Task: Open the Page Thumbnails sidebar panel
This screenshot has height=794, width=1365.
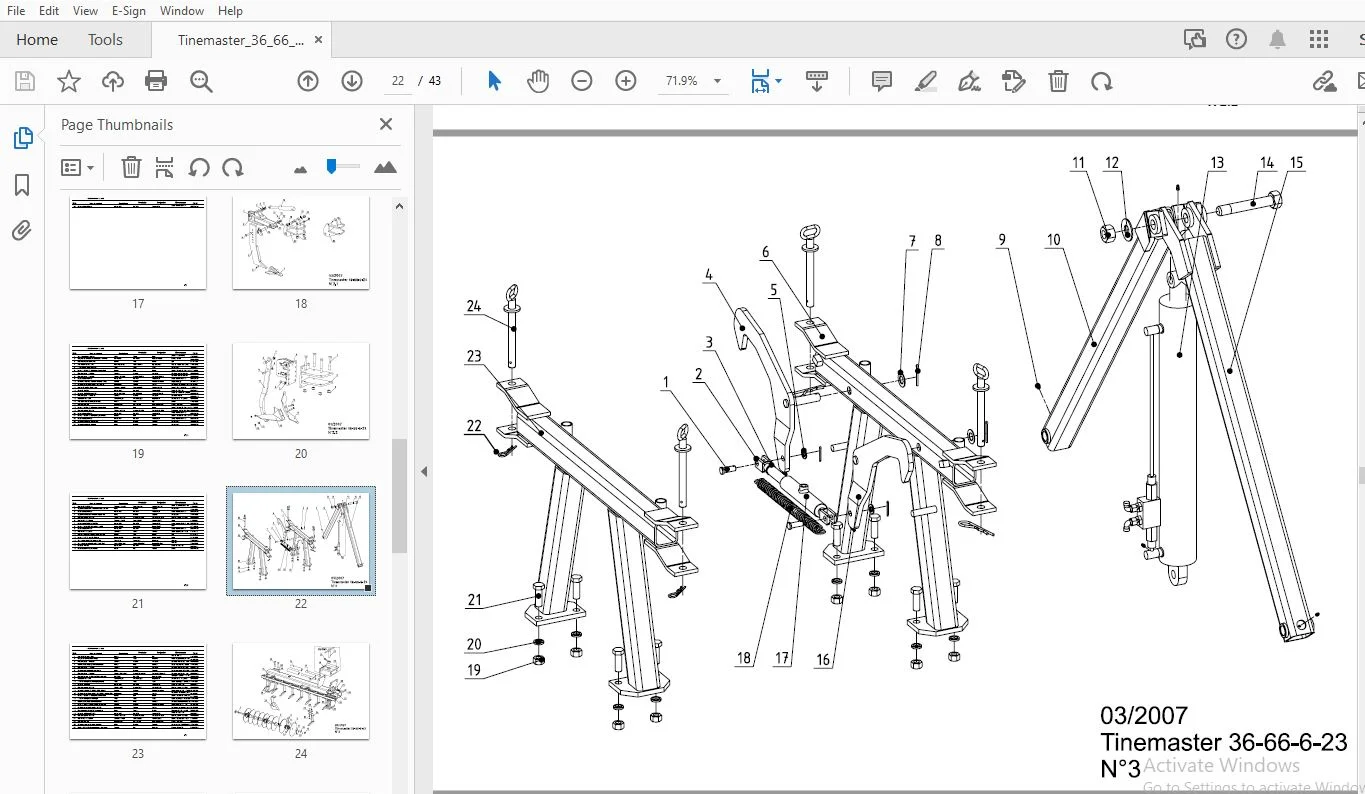Action: (x=22, y=138)
